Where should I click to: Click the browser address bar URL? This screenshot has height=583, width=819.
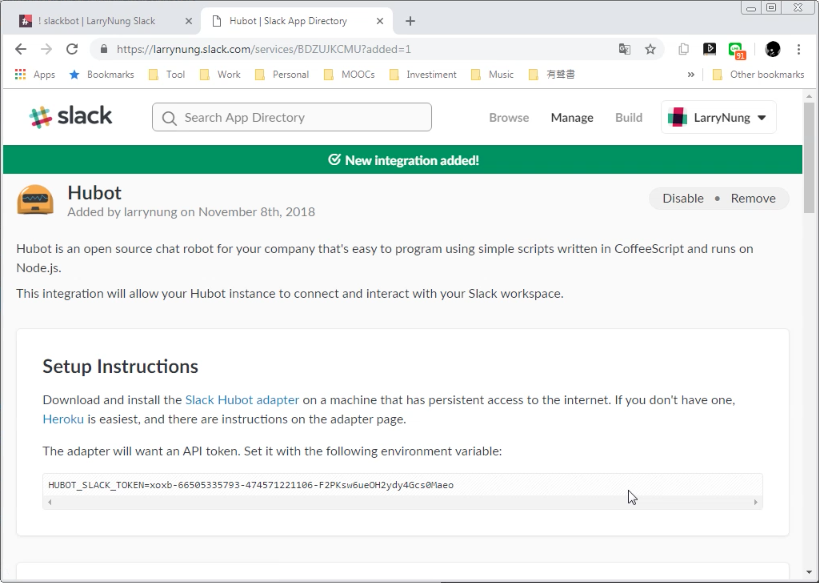[264, 49]
